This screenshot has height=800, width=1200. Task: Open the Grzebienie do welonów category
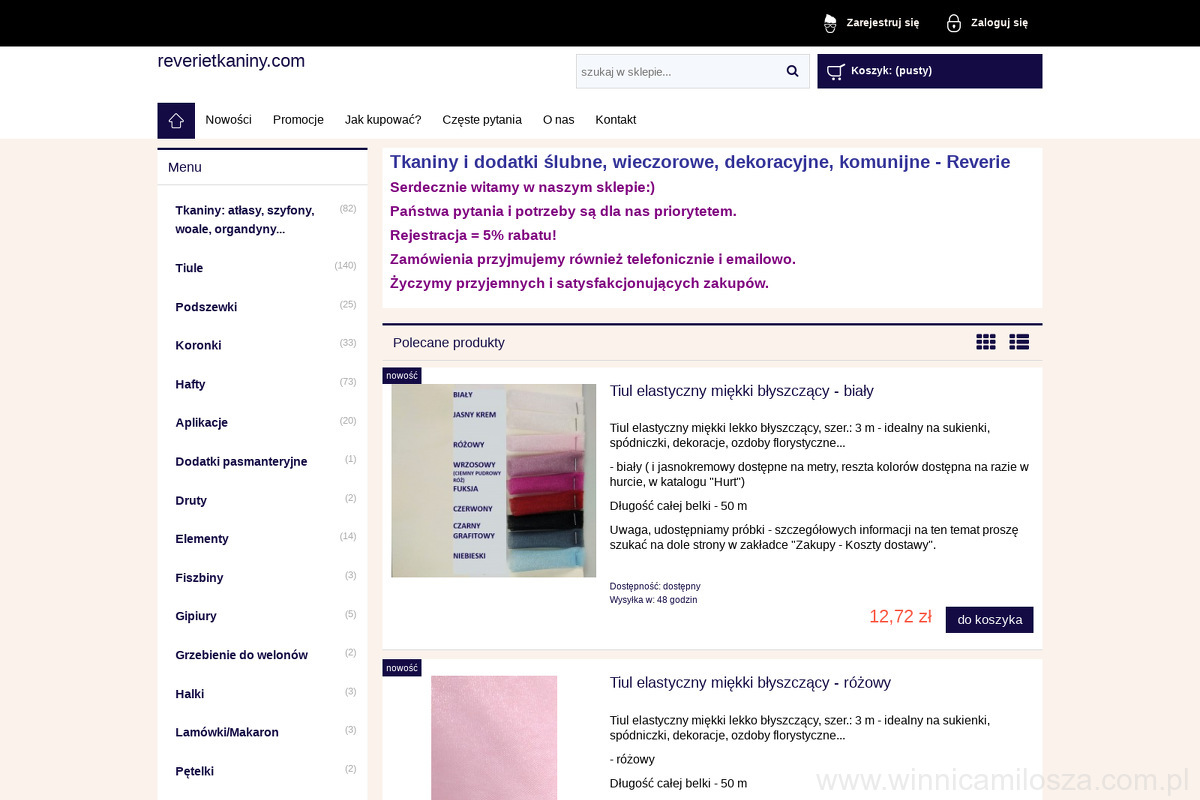[x=241, y=655]
